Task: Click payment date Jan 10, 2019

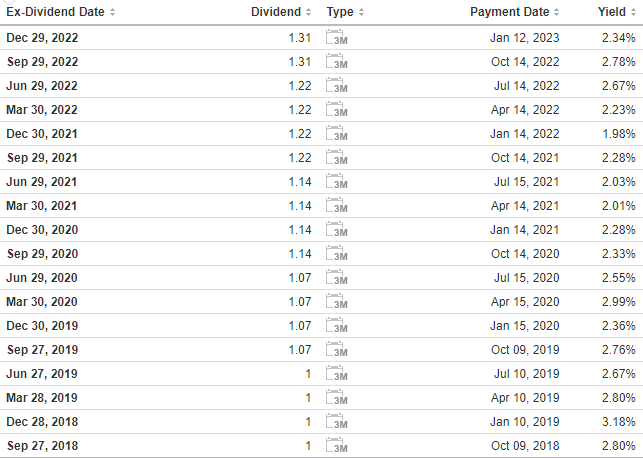Action: [x=524, y=422]
